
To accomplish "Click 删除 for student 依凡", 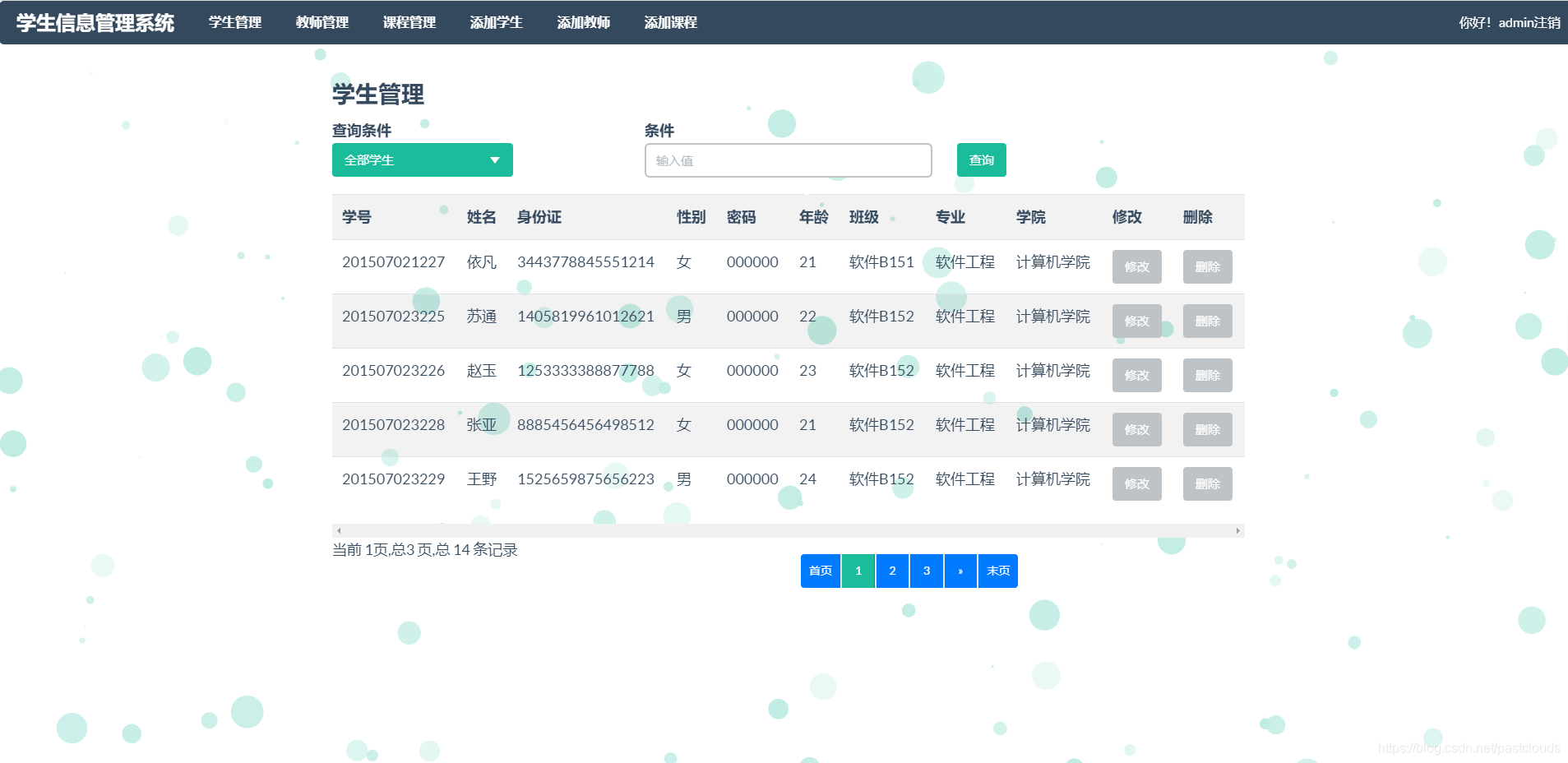I will pyautogui.click(x=1208, y=266).
